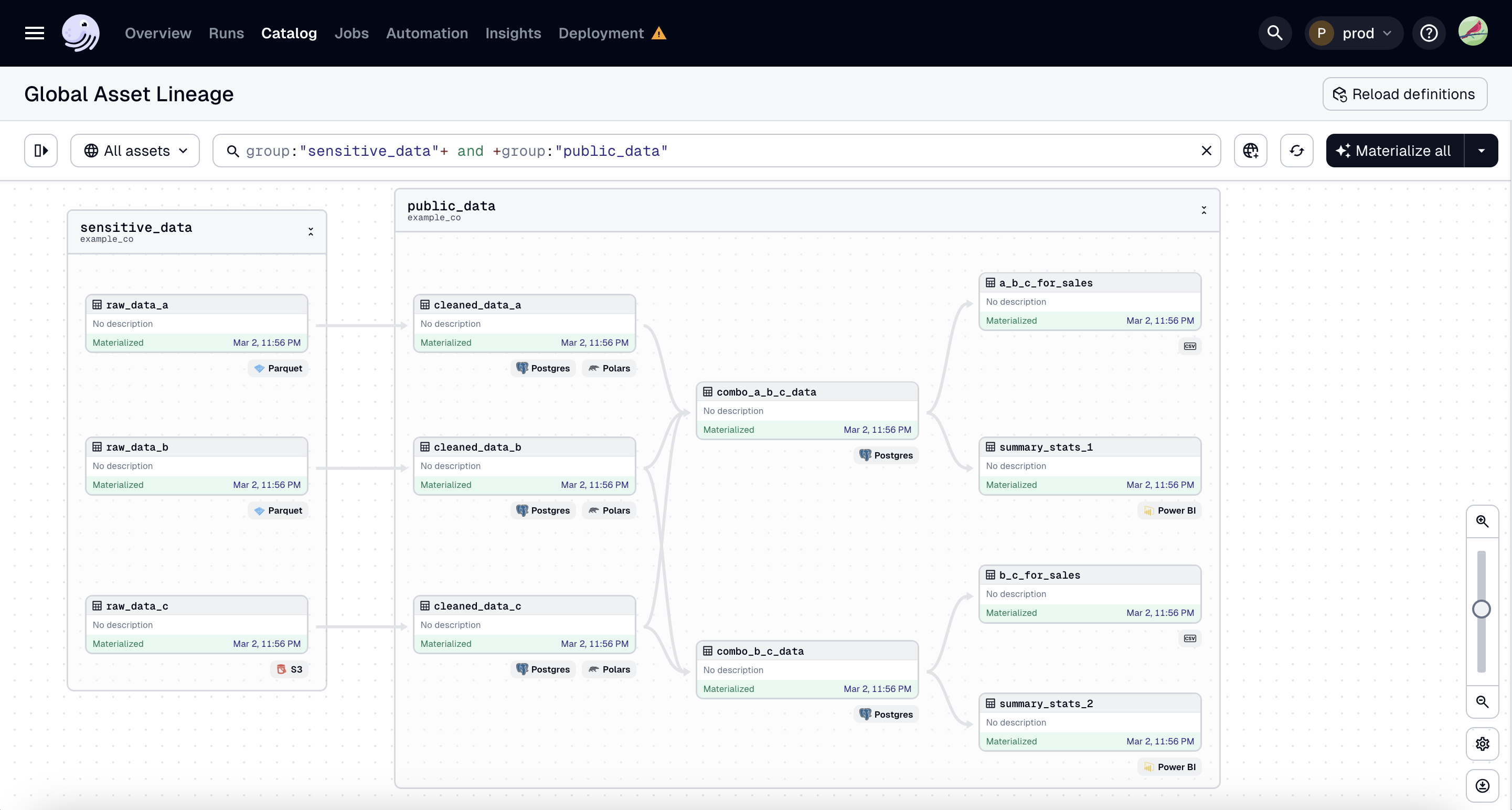Click on the combo_a_b_c_data asset node
This screenshot has width=1512, height=810.
pyautogui.click(x=807, y=410)
